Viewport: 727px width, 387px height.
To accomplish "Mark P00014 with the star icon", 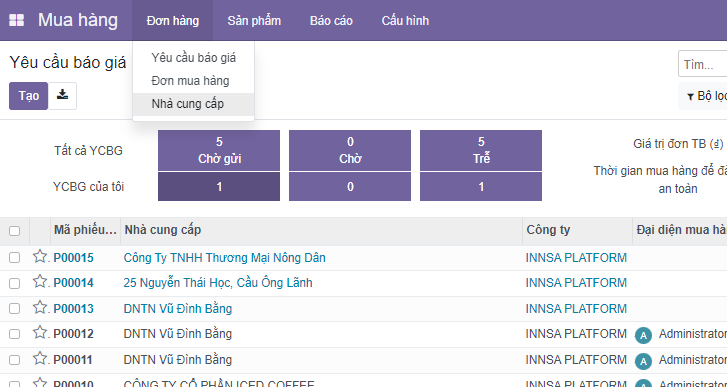I will point(40,282).
